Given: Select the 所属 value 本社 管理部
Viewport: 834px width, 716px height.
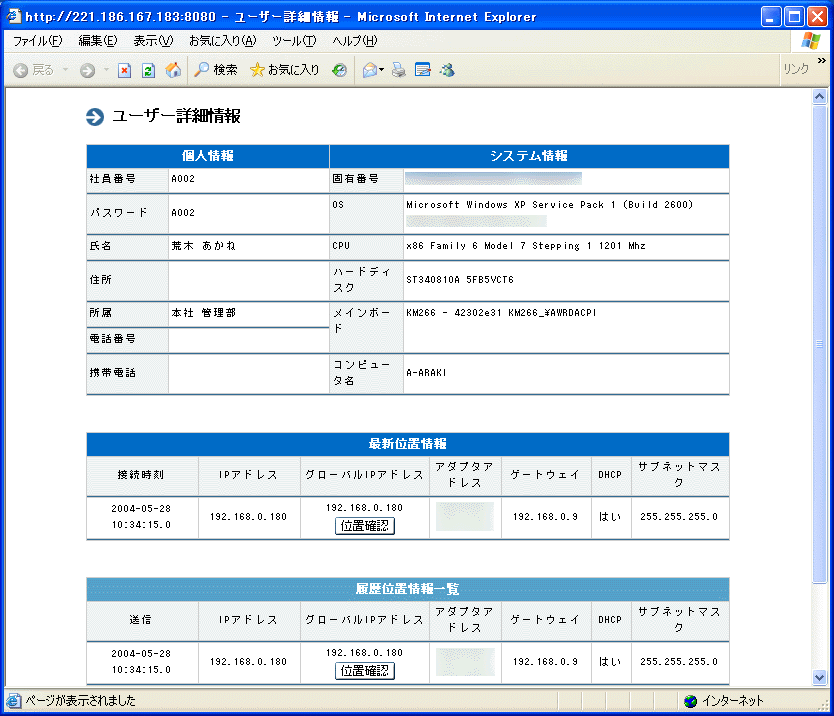Looking at the screenshot, I should click(x=203, y=313).
